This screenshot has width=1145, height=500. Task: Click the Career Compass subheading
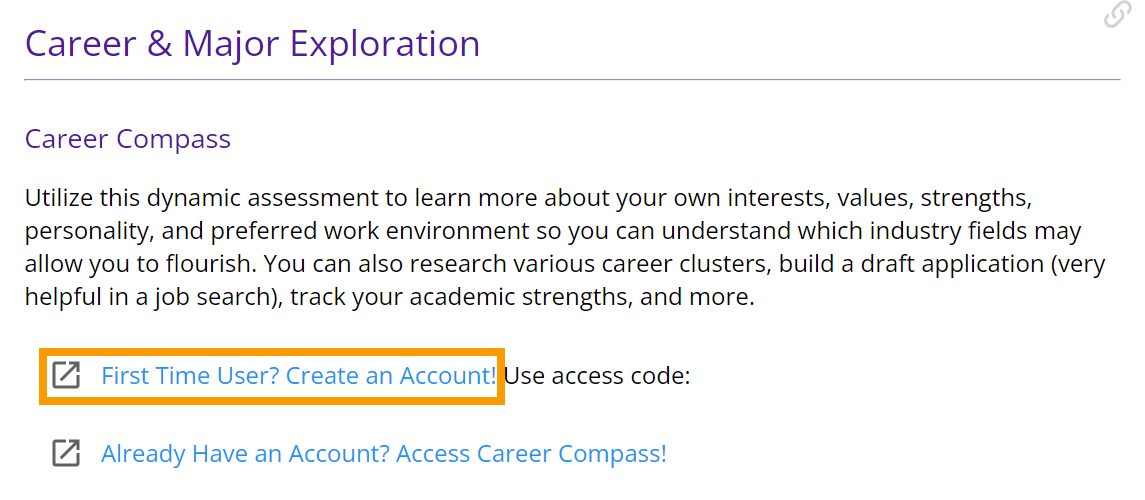(x=128, y=138)
